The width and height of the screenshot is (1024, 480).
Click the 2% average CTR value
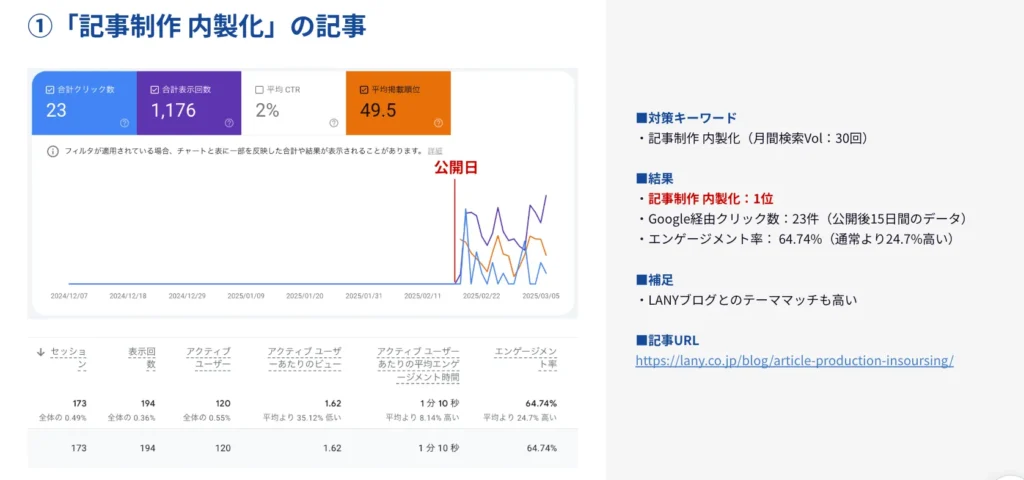pyautogui.click(x=267, y=110)
